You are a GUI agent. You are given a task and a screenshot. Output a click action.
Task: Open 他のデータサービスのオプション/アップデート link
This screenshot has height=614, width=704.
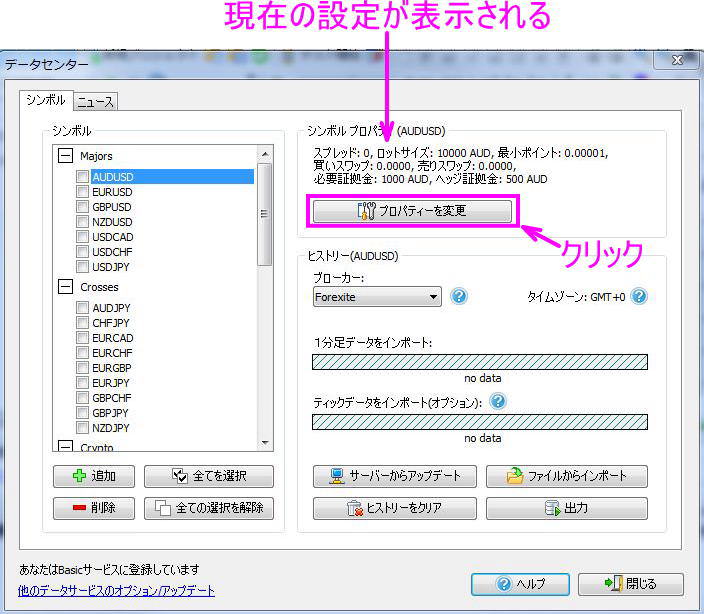pos(116,590)
